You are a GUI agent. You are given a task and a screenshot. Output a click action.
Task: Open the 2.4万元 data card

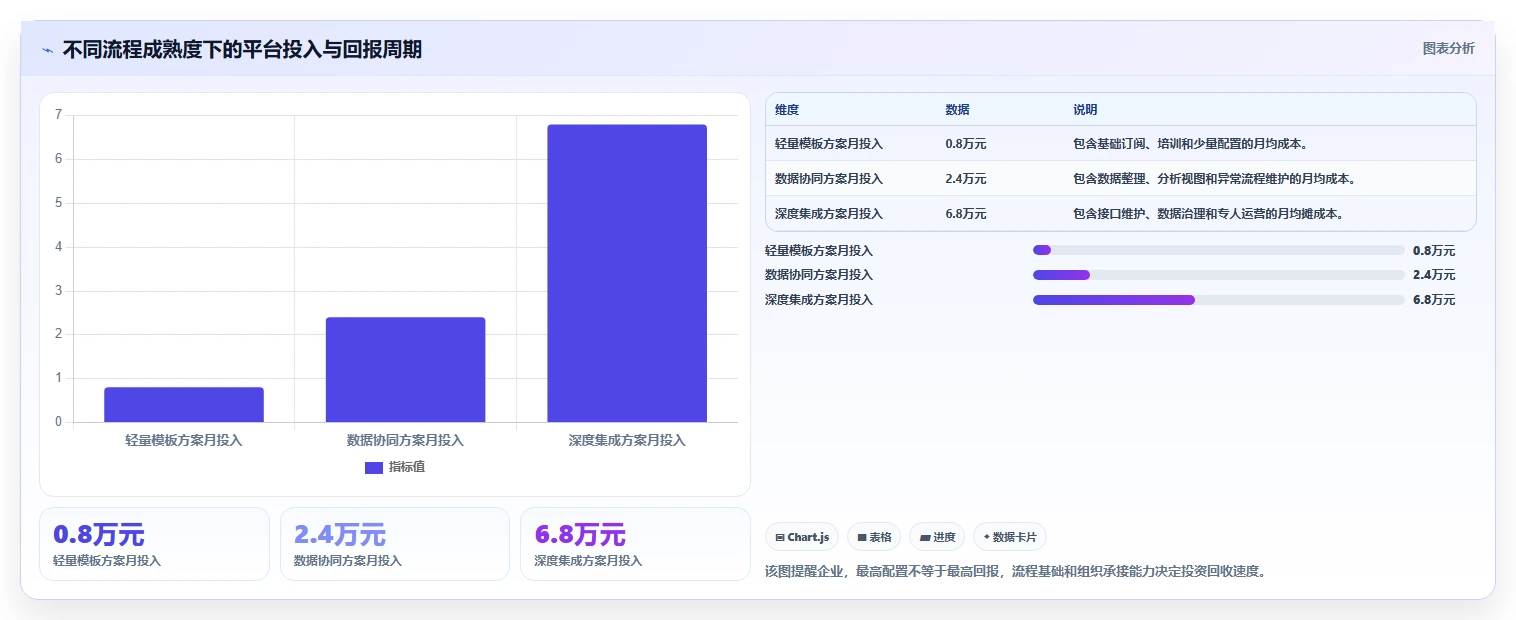pos(395,544)
